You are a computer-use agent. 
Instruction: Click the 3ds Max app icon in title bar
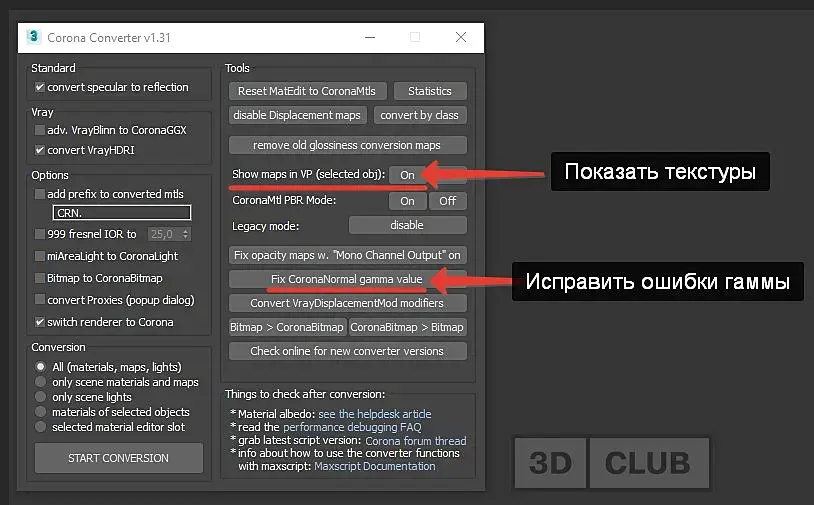click(33, 37)
